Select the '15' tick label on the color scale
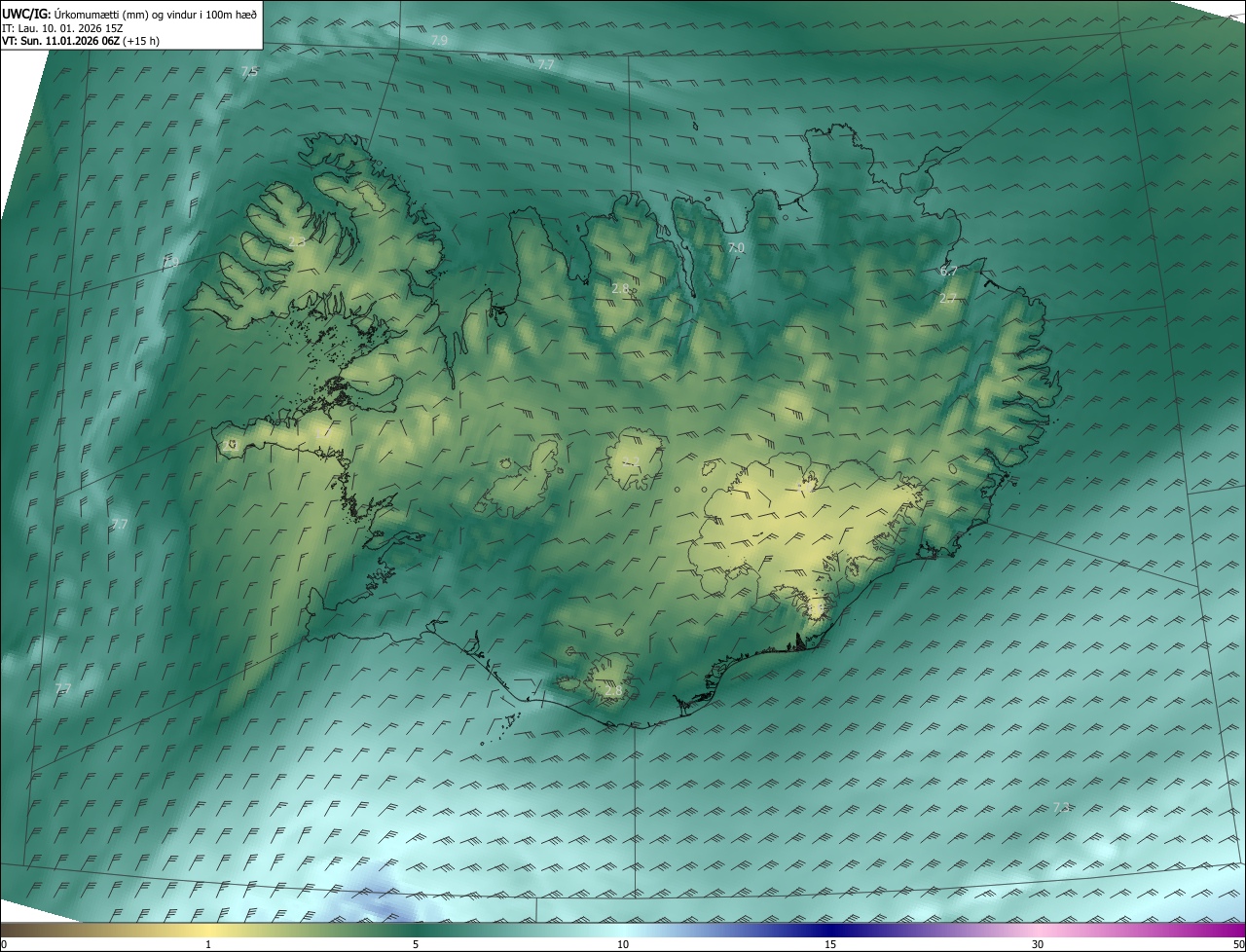 [830, 945]
